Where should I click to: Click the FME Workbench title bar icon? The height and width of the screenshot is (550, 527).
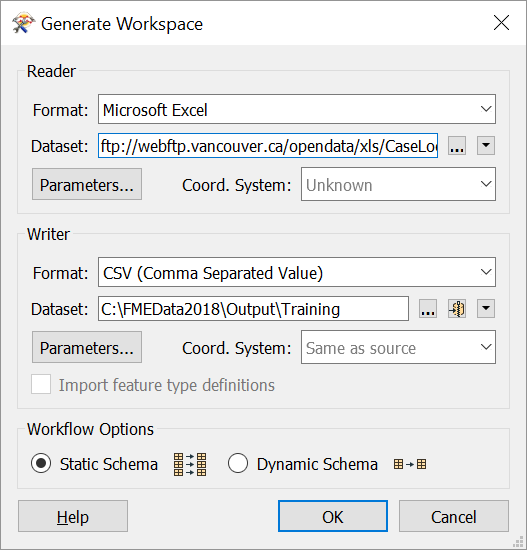tap(23, 23)
